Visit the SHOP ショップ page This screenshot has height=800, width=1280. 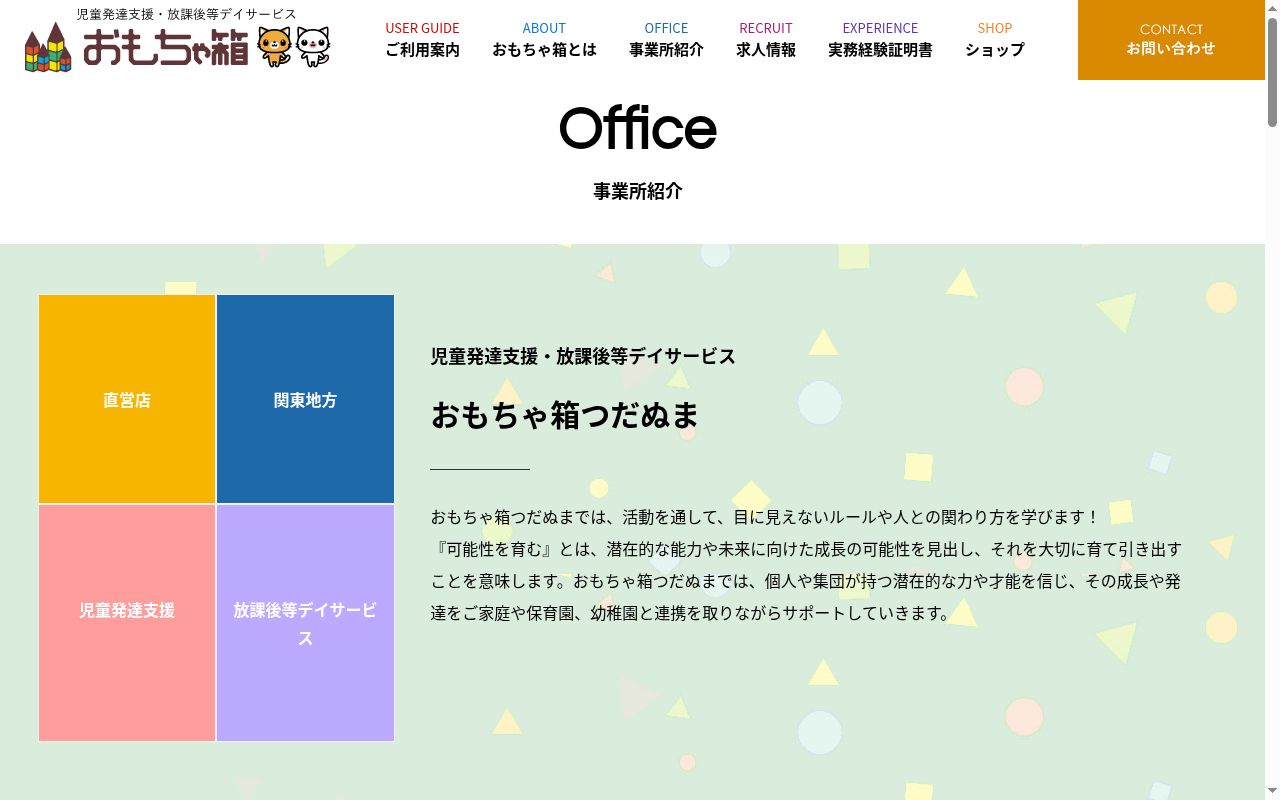pyautogui.click(x=995, y=40)
